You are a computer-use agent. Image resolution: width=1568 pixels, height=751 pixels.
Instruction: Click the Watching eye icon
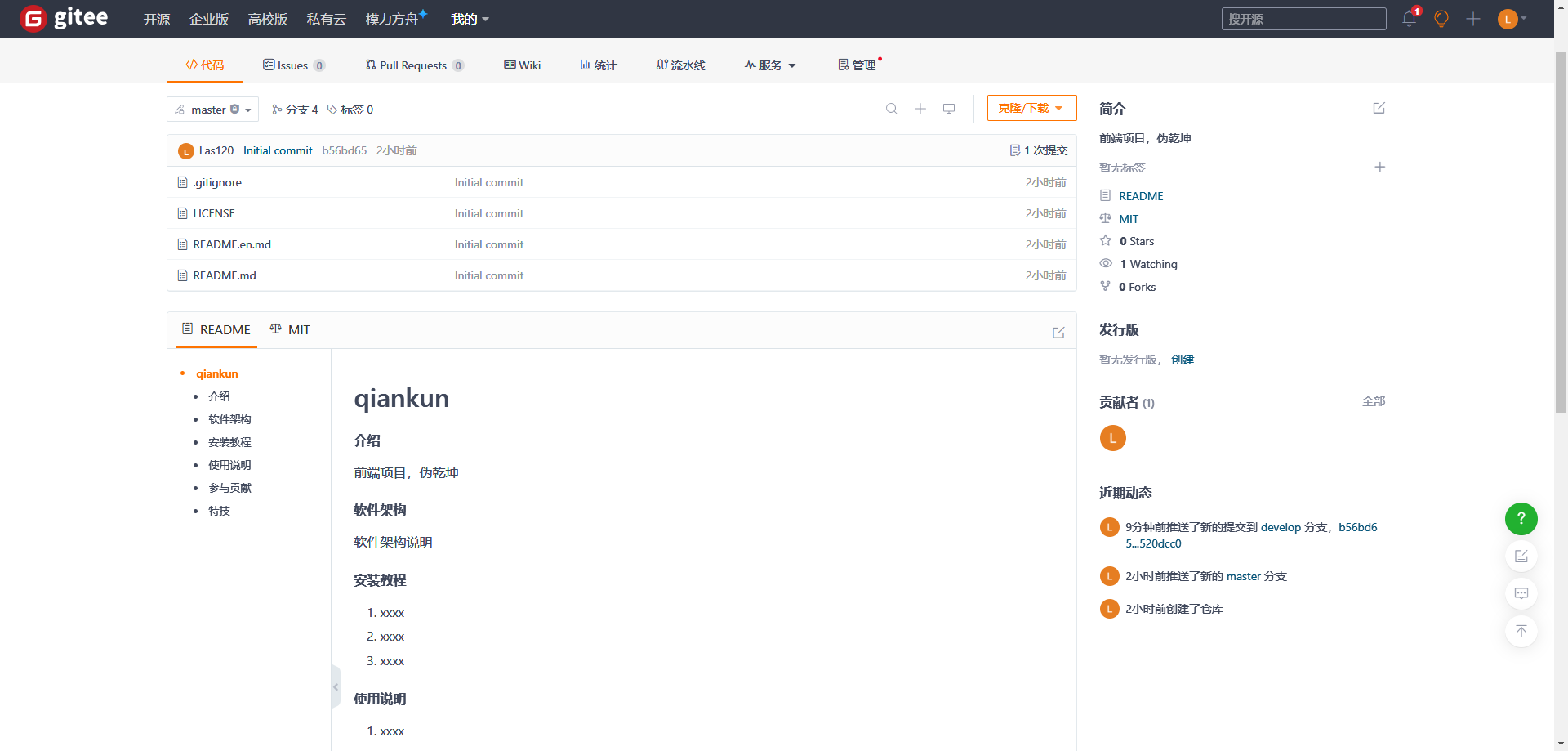[x=1106, y=263]
